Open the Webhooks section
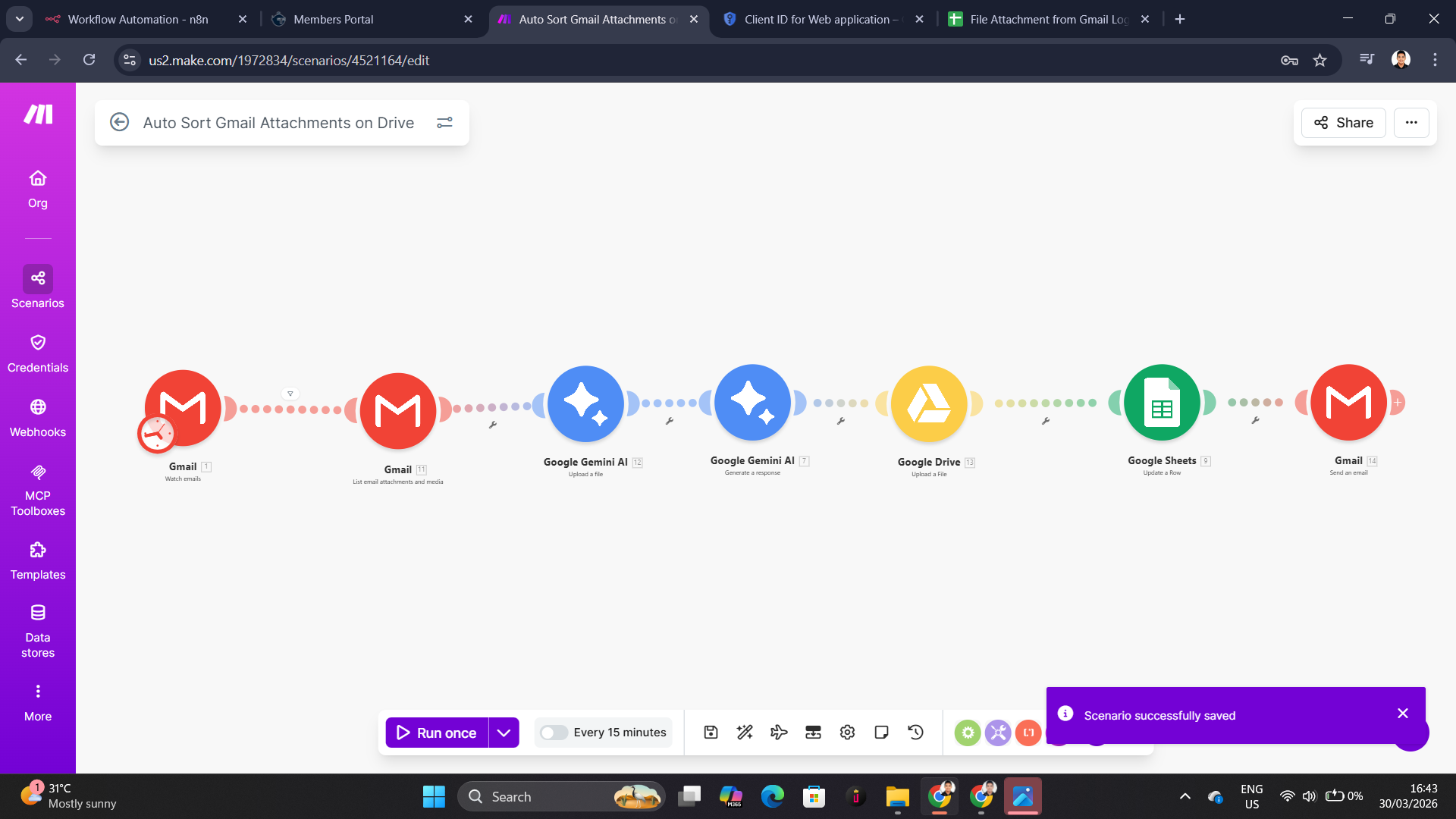 [x=37, y=416]
